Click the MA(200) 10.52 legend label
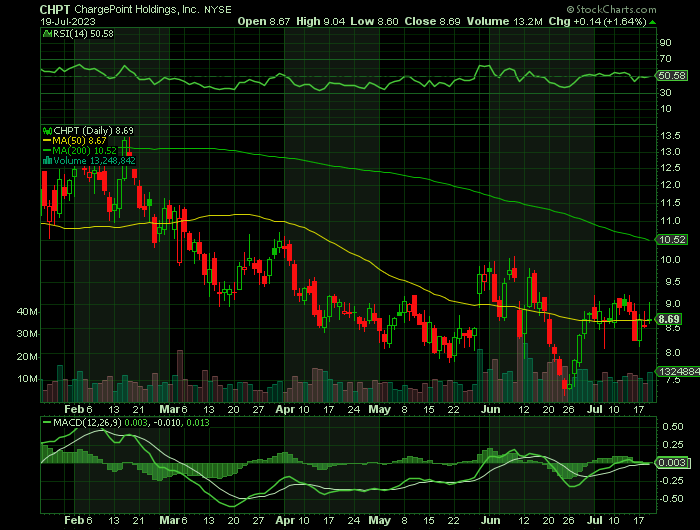The width and height of the screenshot is (700, 530). (84, 150)
